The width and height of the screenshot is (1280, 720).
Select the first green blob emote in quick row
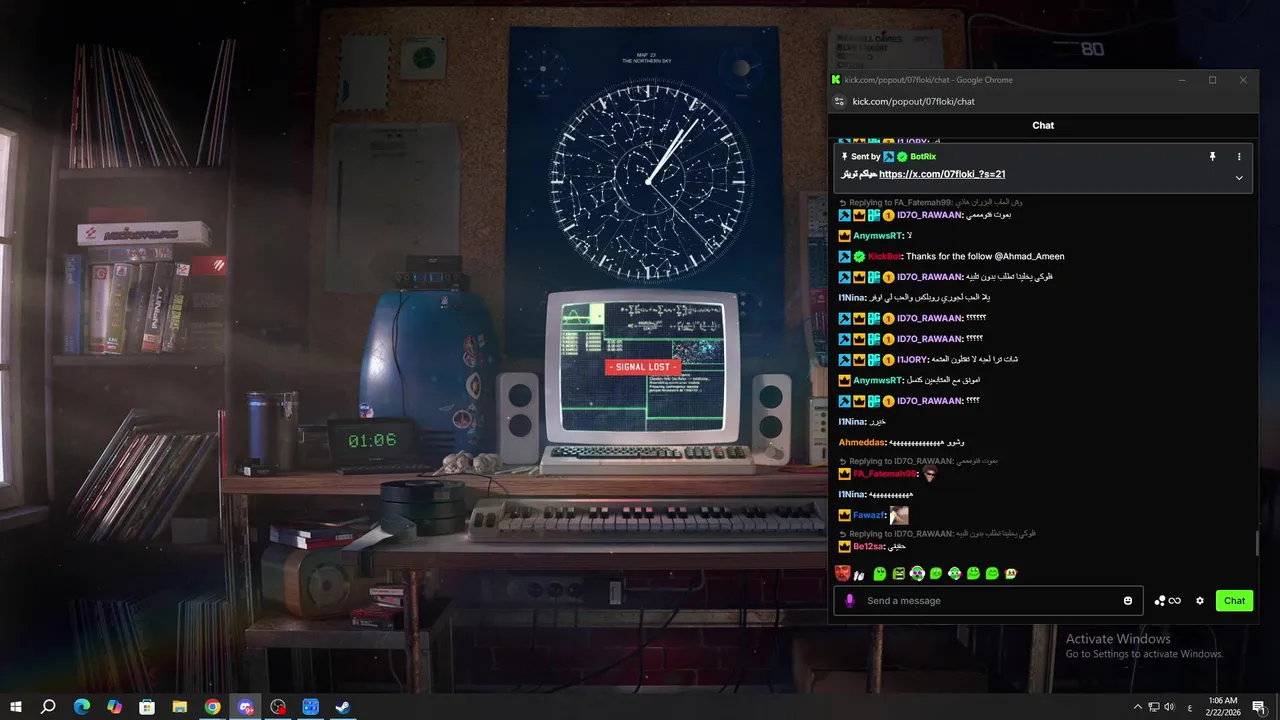pos(879,574)
